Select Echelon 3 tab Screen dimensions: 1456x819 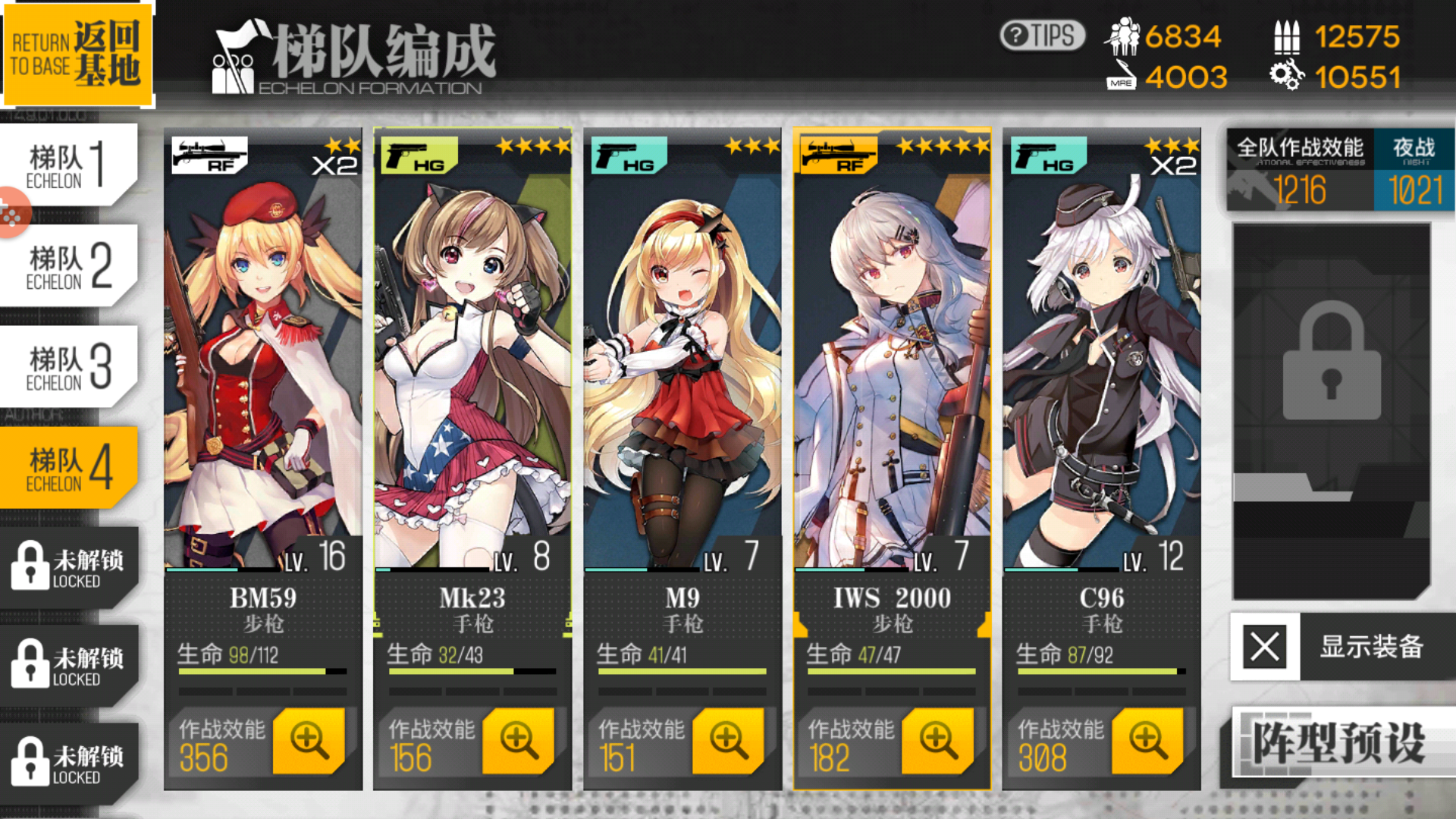(68, 367)
